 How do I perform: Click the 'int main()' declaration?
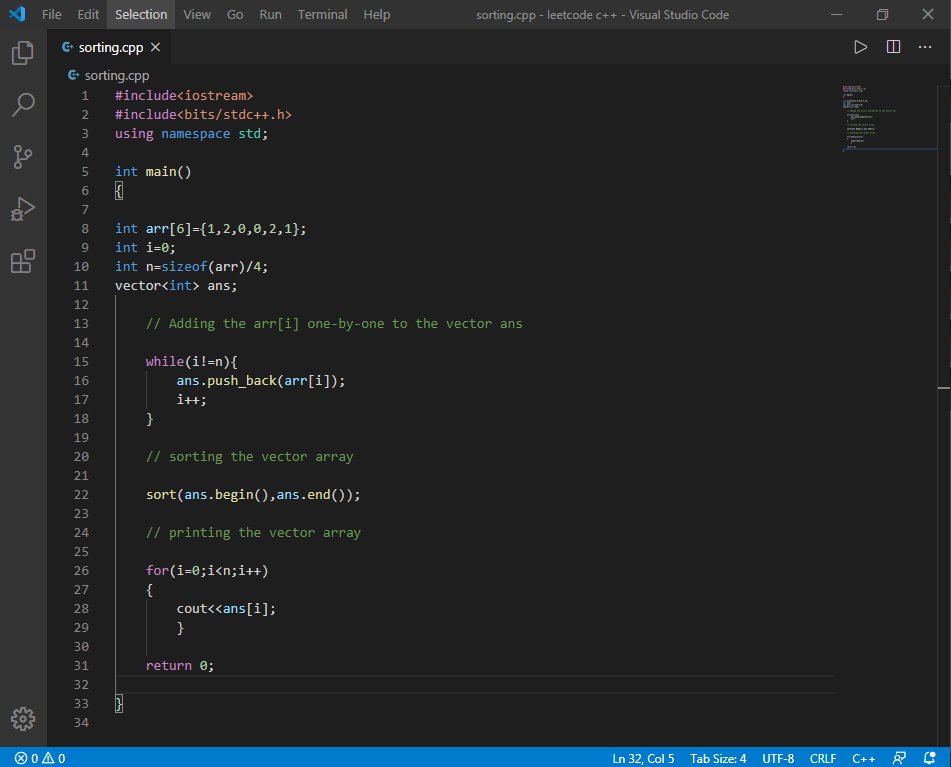(153, 172)
